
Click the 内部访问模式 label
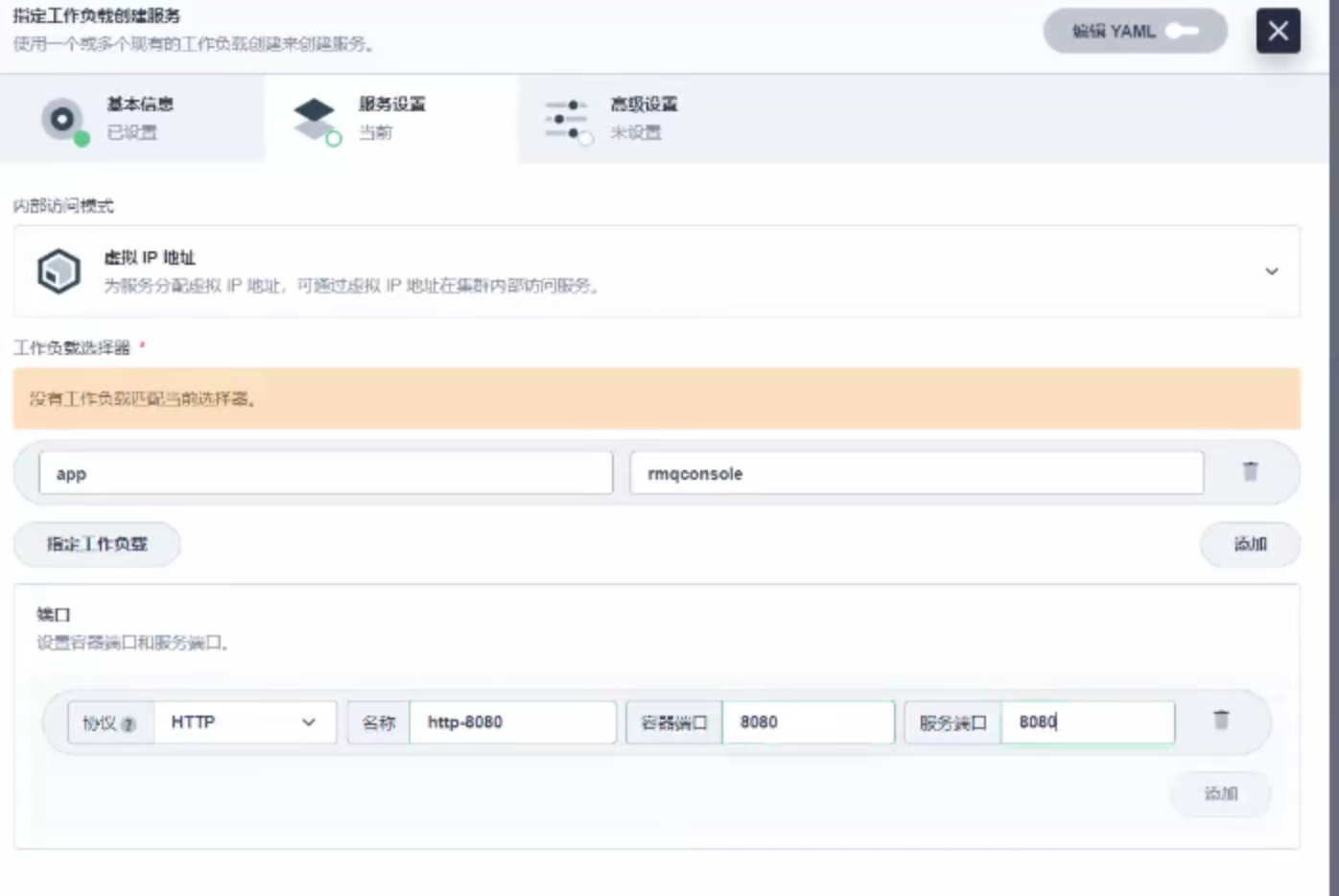63,206
